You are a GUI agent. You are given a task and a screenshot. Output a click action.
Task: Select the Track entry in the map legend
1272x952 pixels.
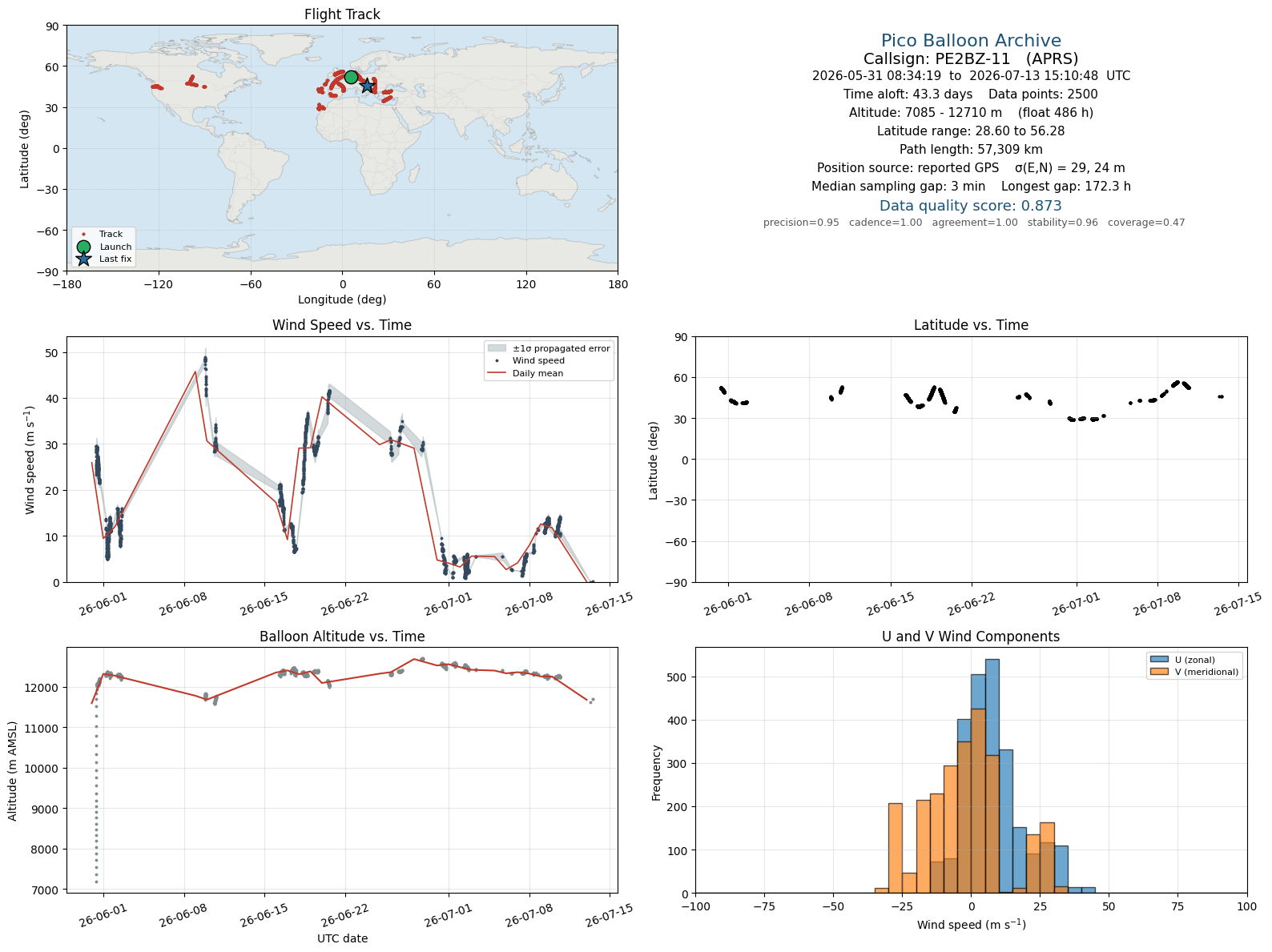click(x=100, y=235)
